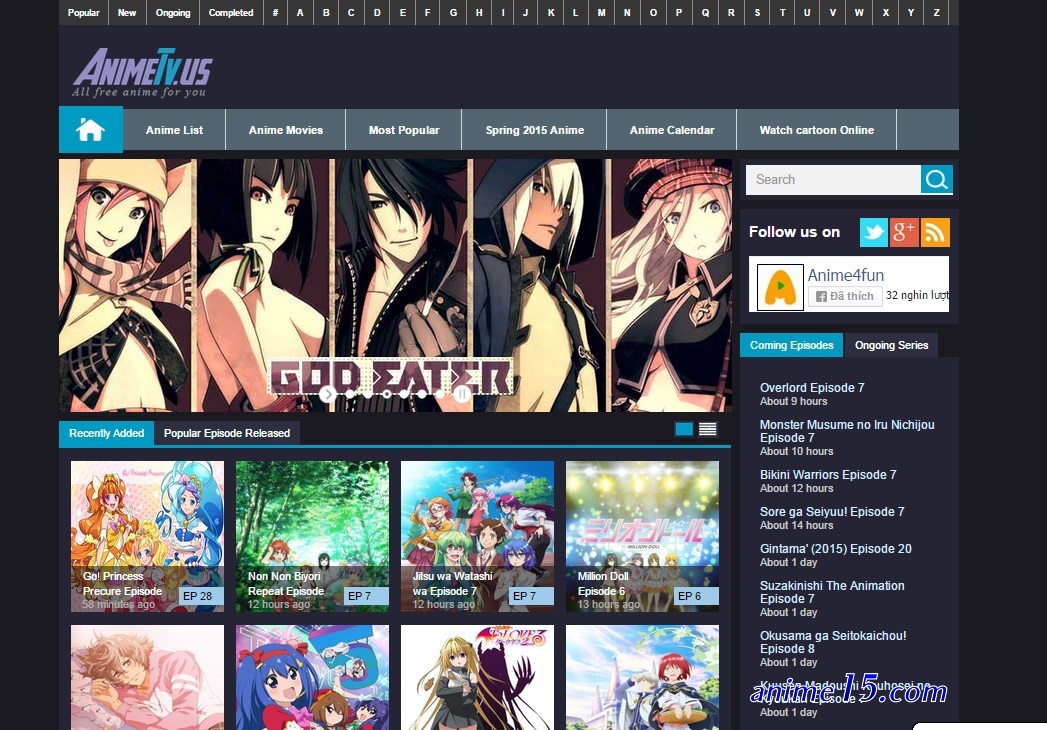Open Spring 2015 Anime page
Viewport: 1047px width, 730px height.
[535, 130]
